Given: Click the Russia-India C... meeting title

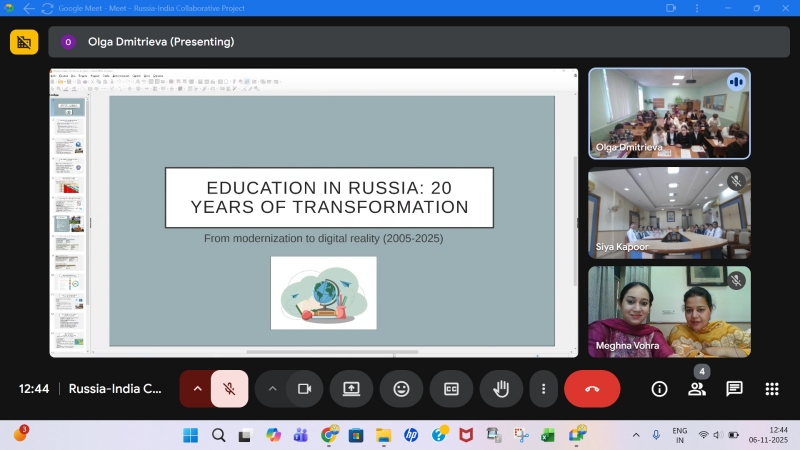Looking at the screenshot, I should [x=115, y=389].
